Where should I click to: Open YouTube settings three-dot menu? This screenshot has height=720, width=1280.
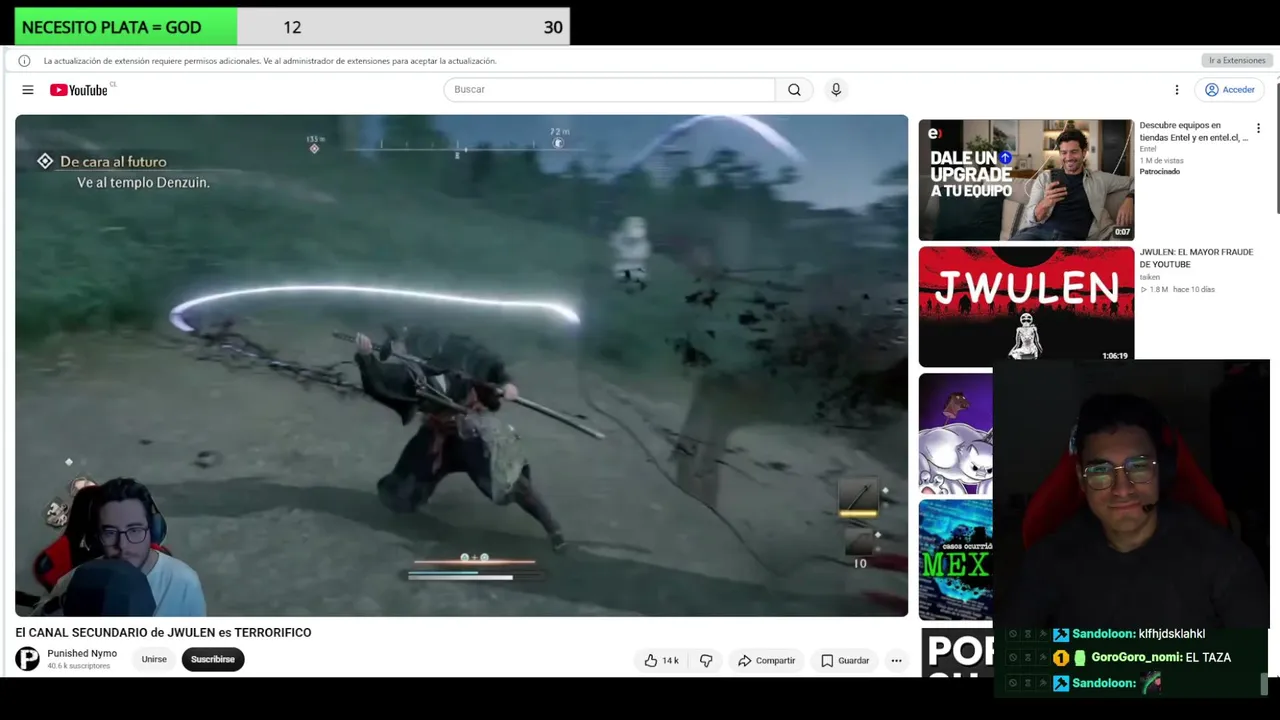1177,90
